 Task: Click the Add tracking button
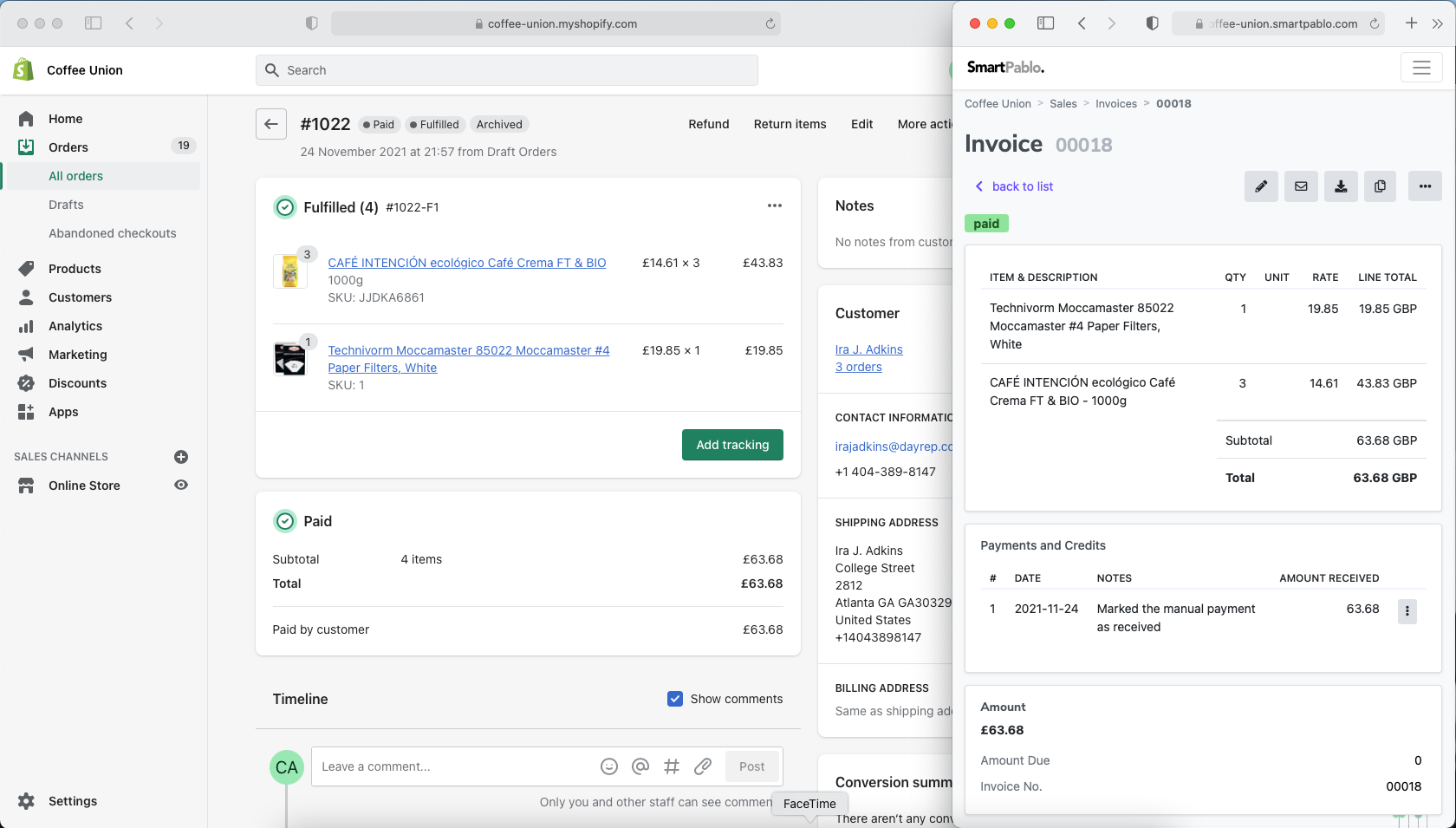(x=732, y=445)
